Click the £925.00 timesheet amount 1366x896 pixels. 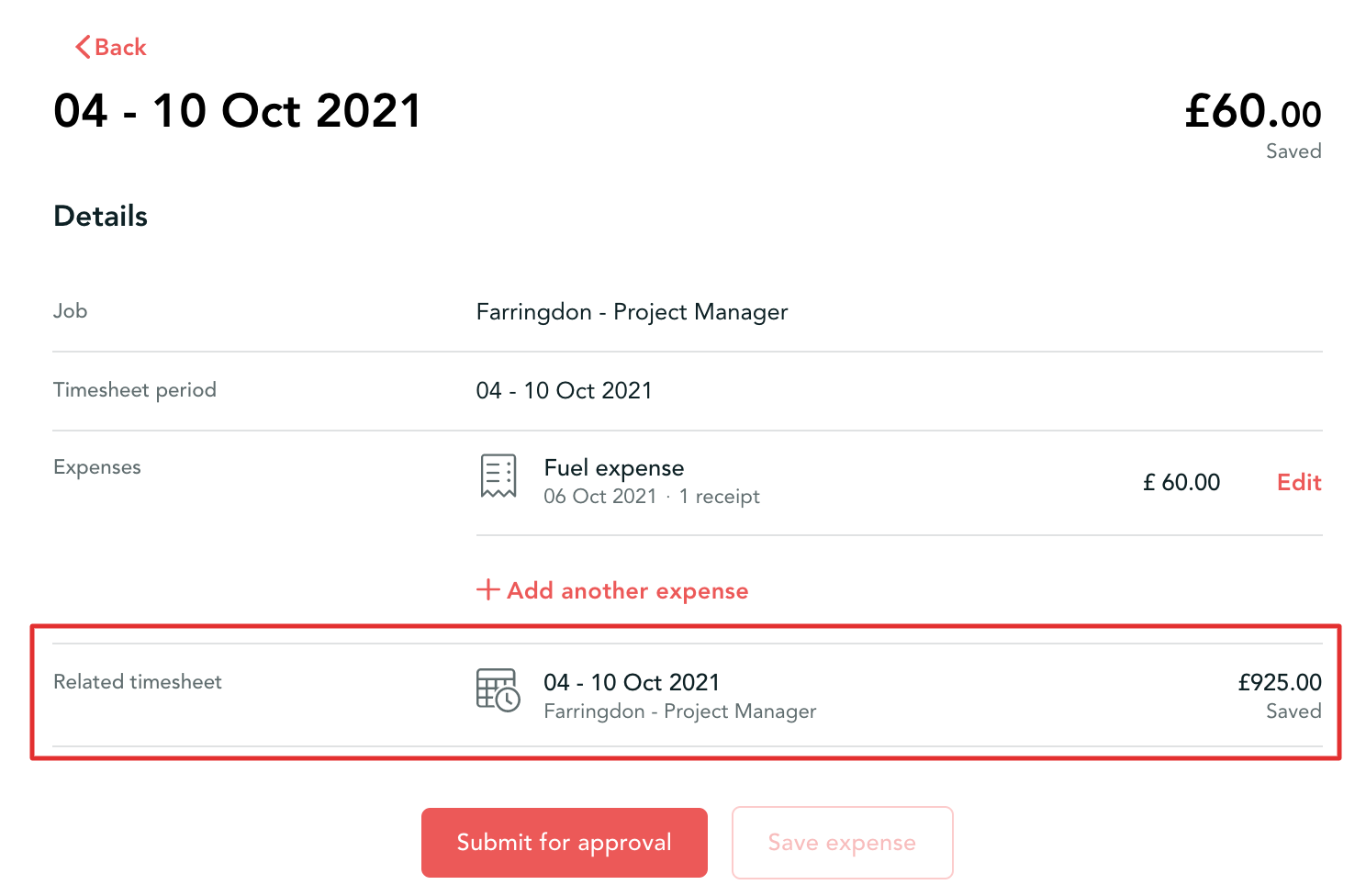1280,682
